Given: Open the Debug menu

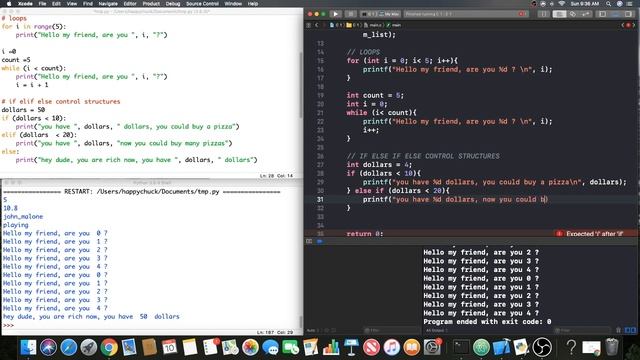Looking at the screenshot, I should coord(173,4).
